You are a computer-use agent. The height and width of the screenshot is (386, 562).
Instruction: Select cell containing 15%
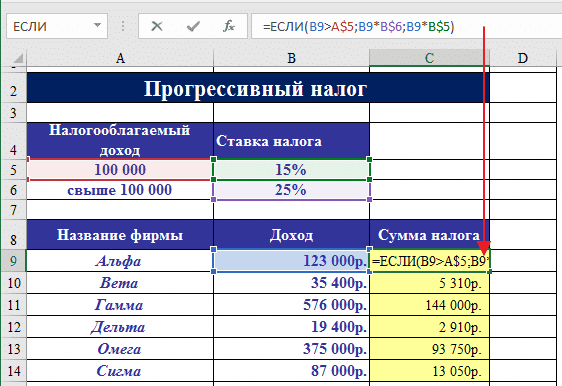point(291,169)
